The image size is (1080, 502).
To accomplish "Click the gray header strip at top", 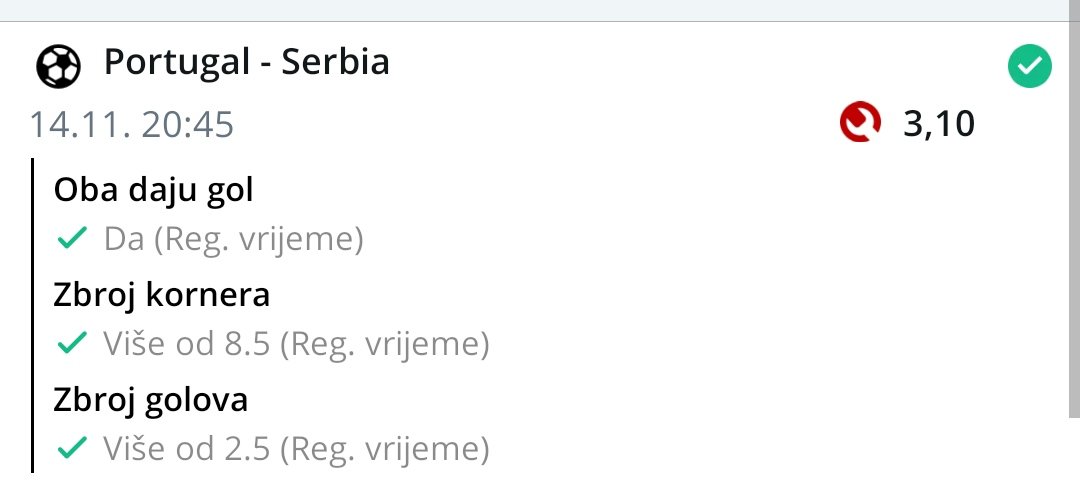I will point(540,10).
